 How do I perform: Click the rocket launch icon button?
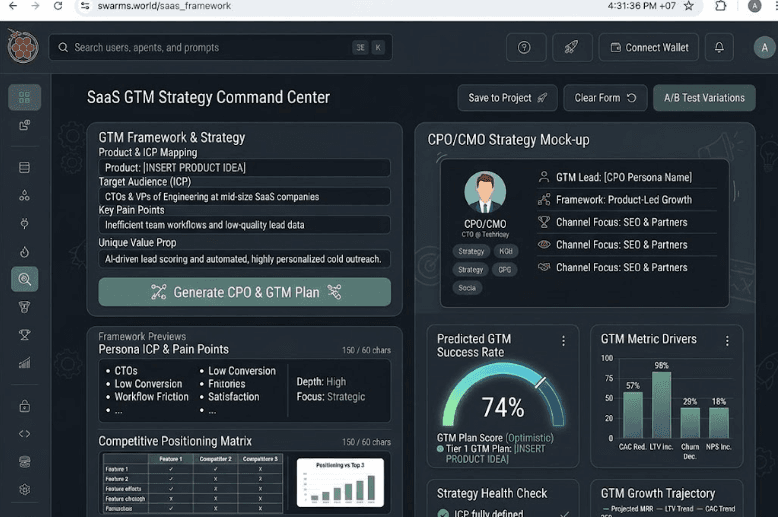tap(572, 48)
